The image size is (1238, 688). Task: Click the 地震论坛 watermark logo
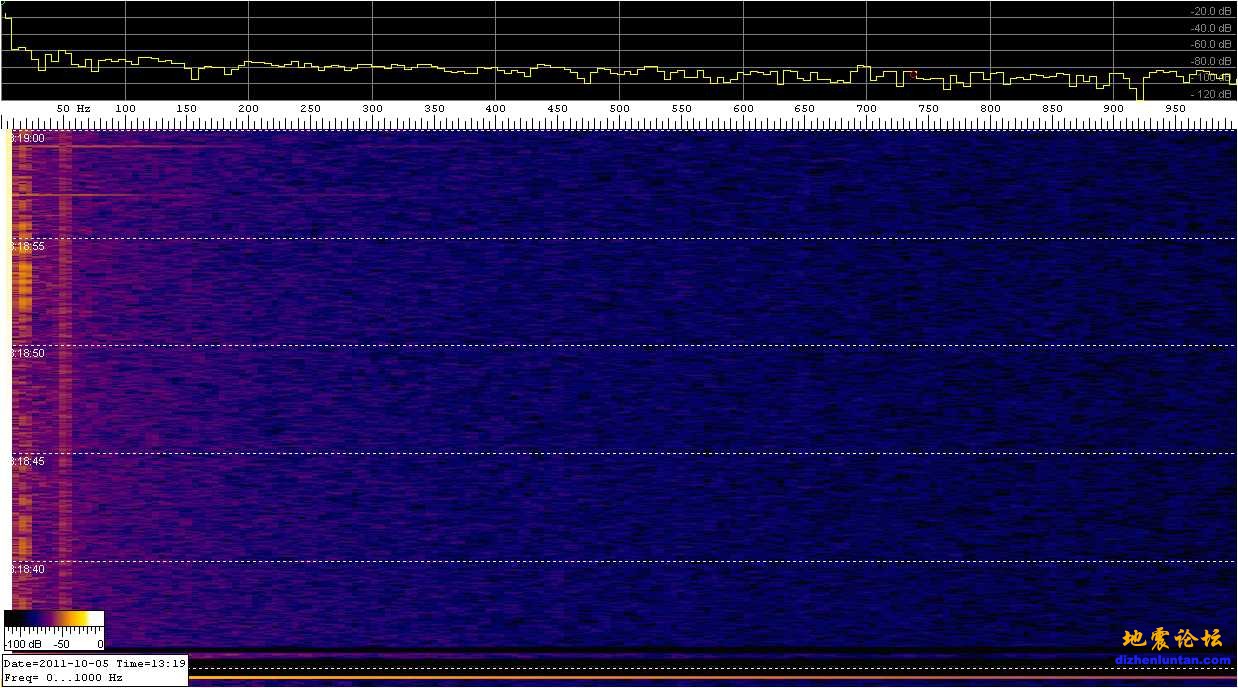click(x=1172, y=639)
